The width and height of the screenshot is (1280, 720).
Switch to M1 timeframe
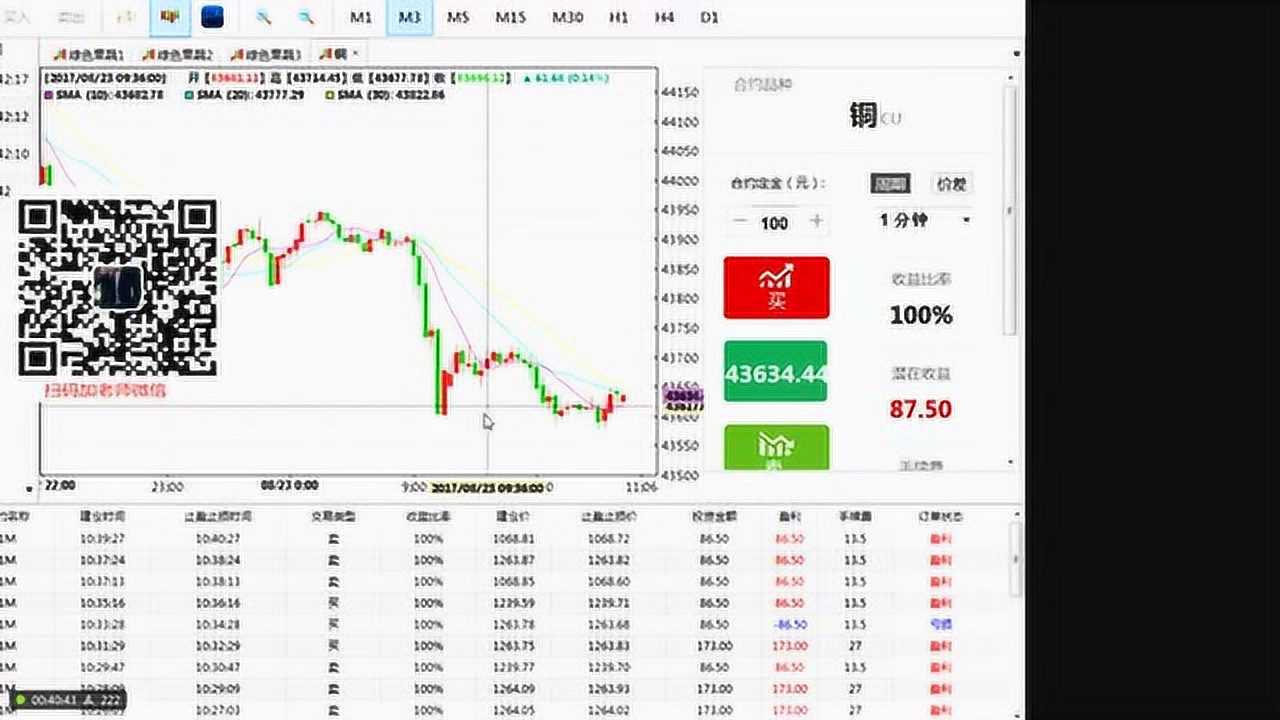(x=361, y=17)
